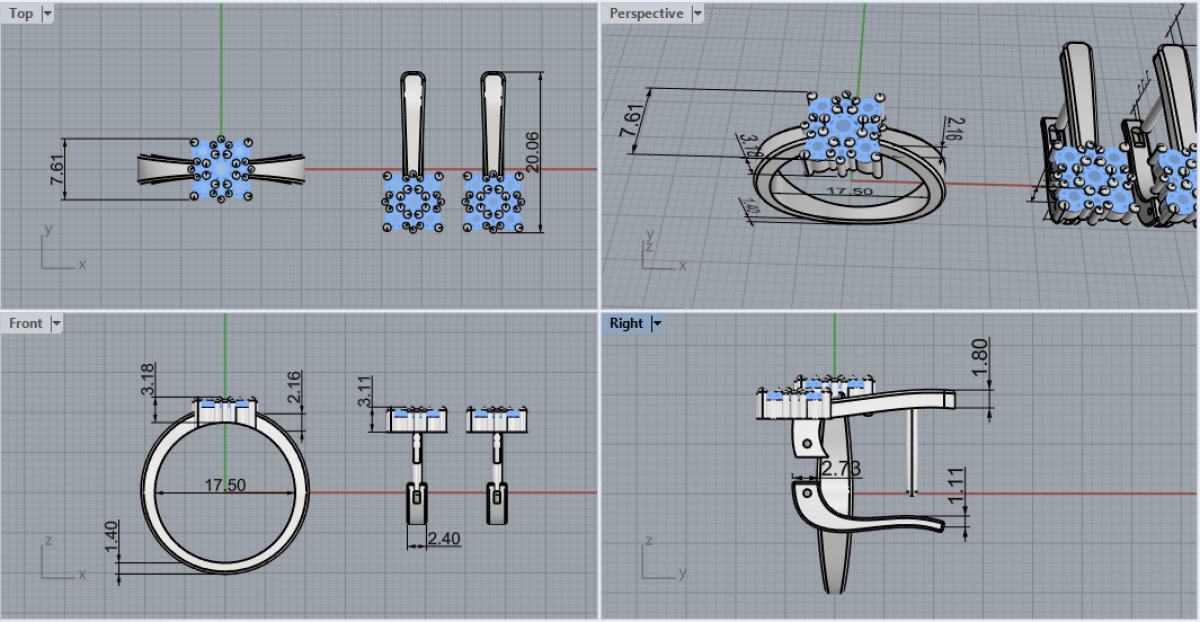
Task: Select the 1.80 dimension in Right view
Action: click(x=980, y=356)
